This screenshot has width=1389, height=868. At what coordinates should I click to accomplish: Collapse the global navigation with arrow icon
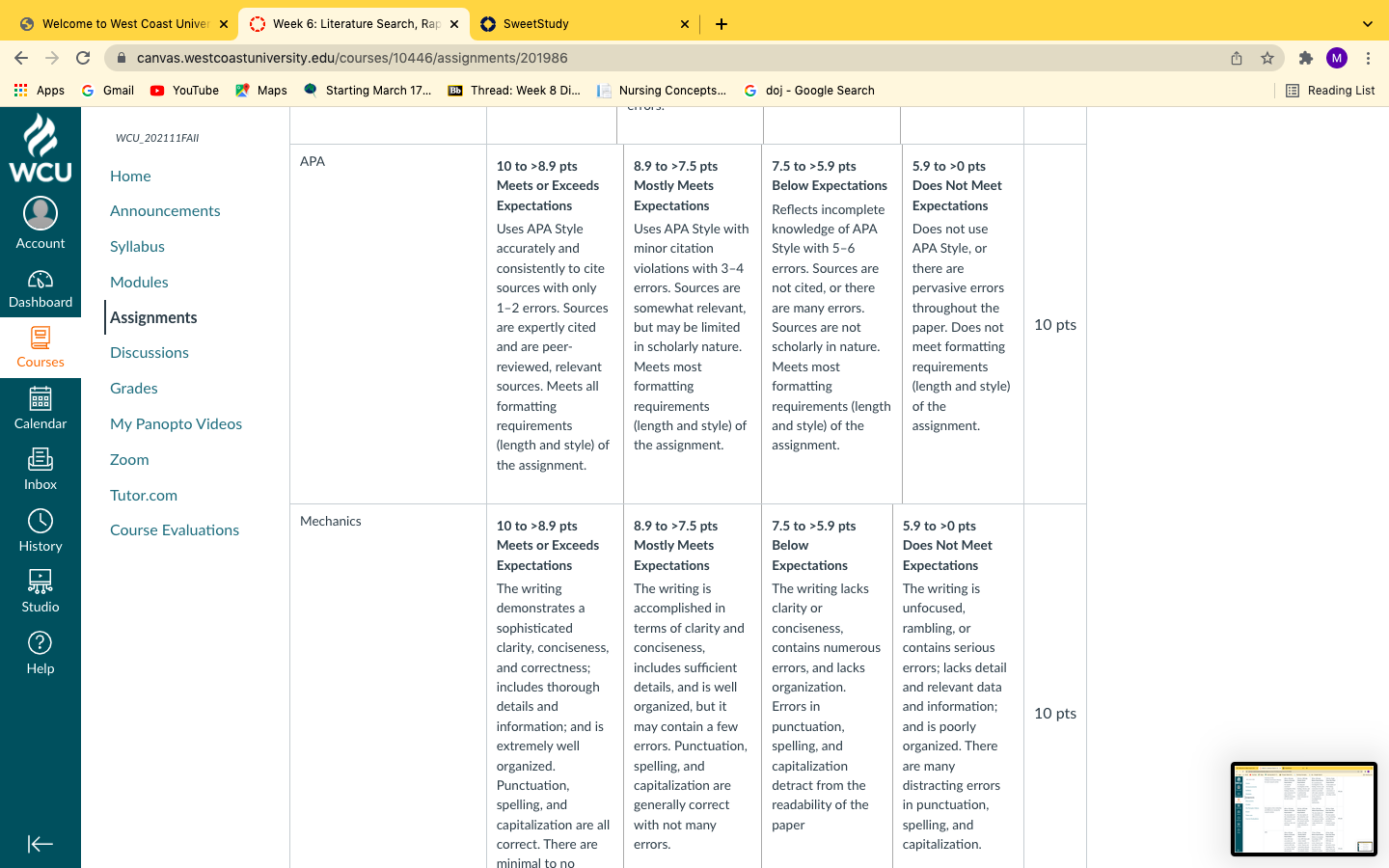point(41,844)
